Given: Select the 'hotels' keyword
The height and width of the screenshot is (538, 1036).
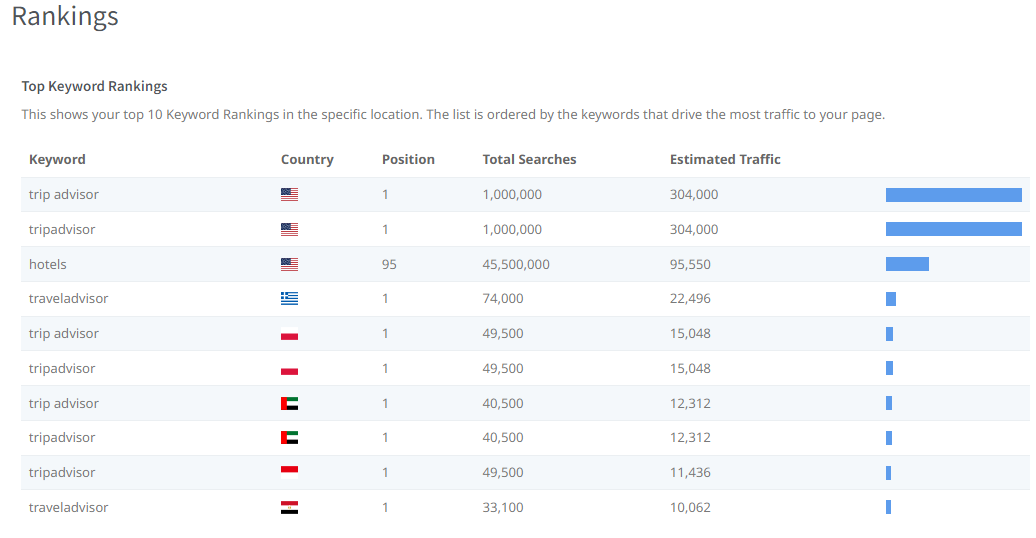Looking at the screenshot, I should click(x=48, y=265).
